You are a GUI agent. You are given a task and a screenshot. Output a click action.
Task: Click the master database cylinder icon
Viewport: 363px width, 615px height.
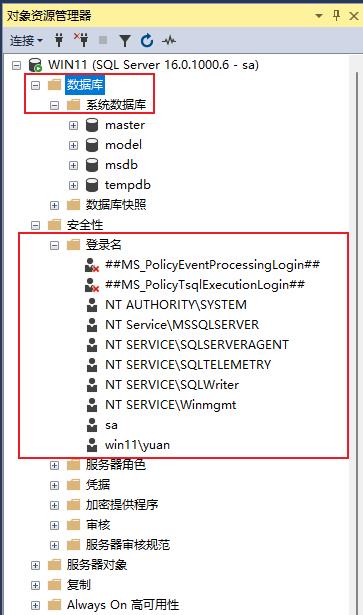pyautogui.click(x=92, y=125)
